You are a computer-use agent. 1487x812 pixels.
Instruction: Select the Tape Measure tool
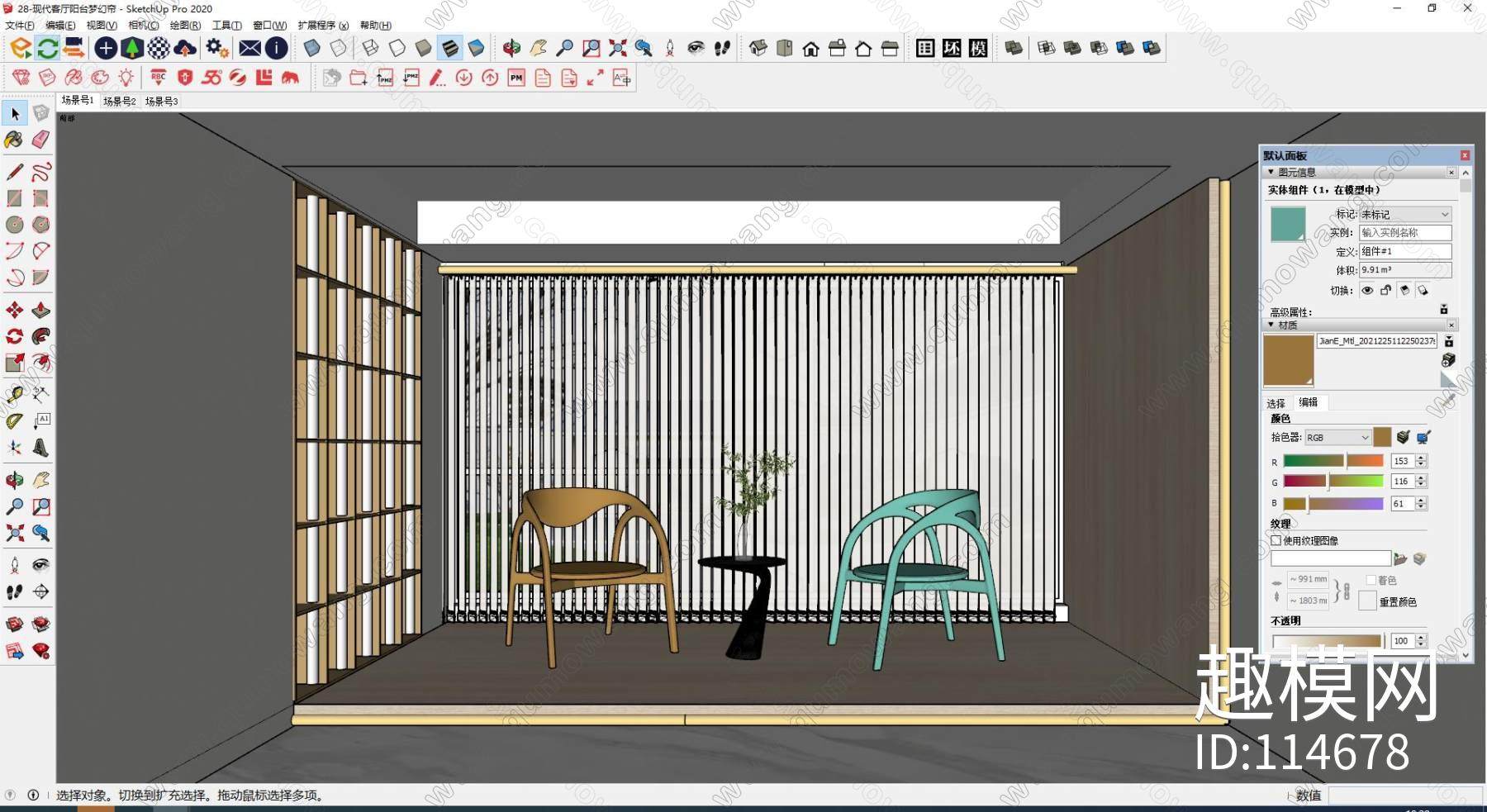[x=14, y=395]
